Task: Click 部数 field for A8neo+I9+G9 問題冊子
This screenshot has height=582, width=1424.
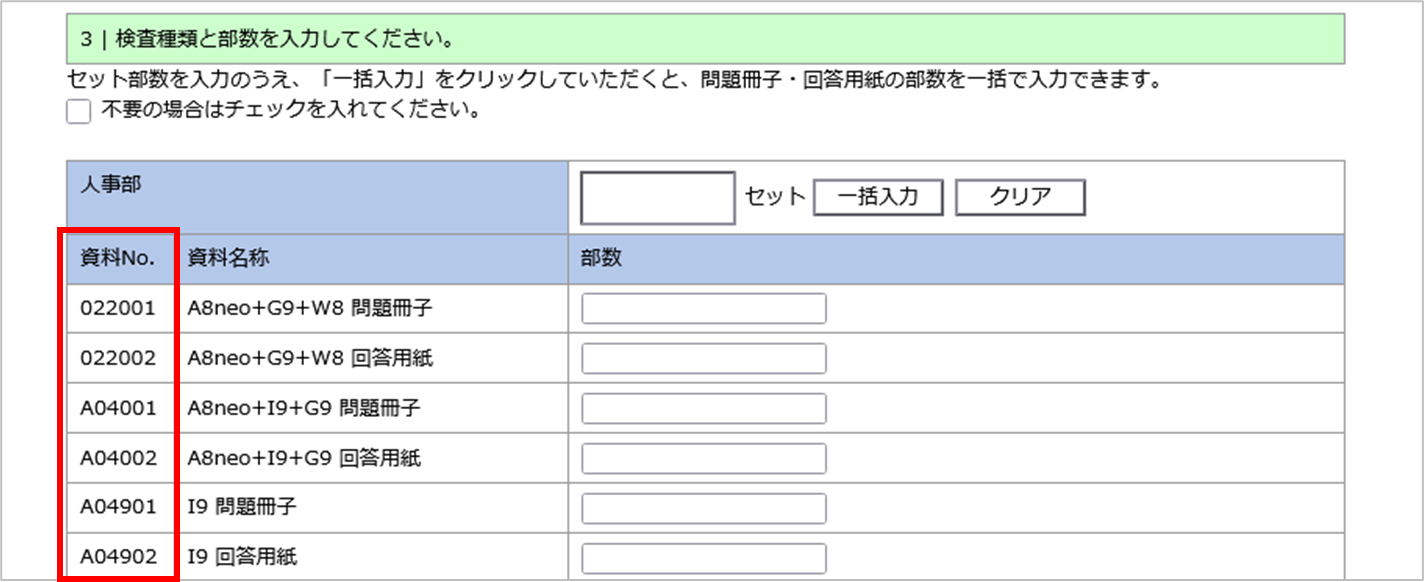Action: click(704, 408)
